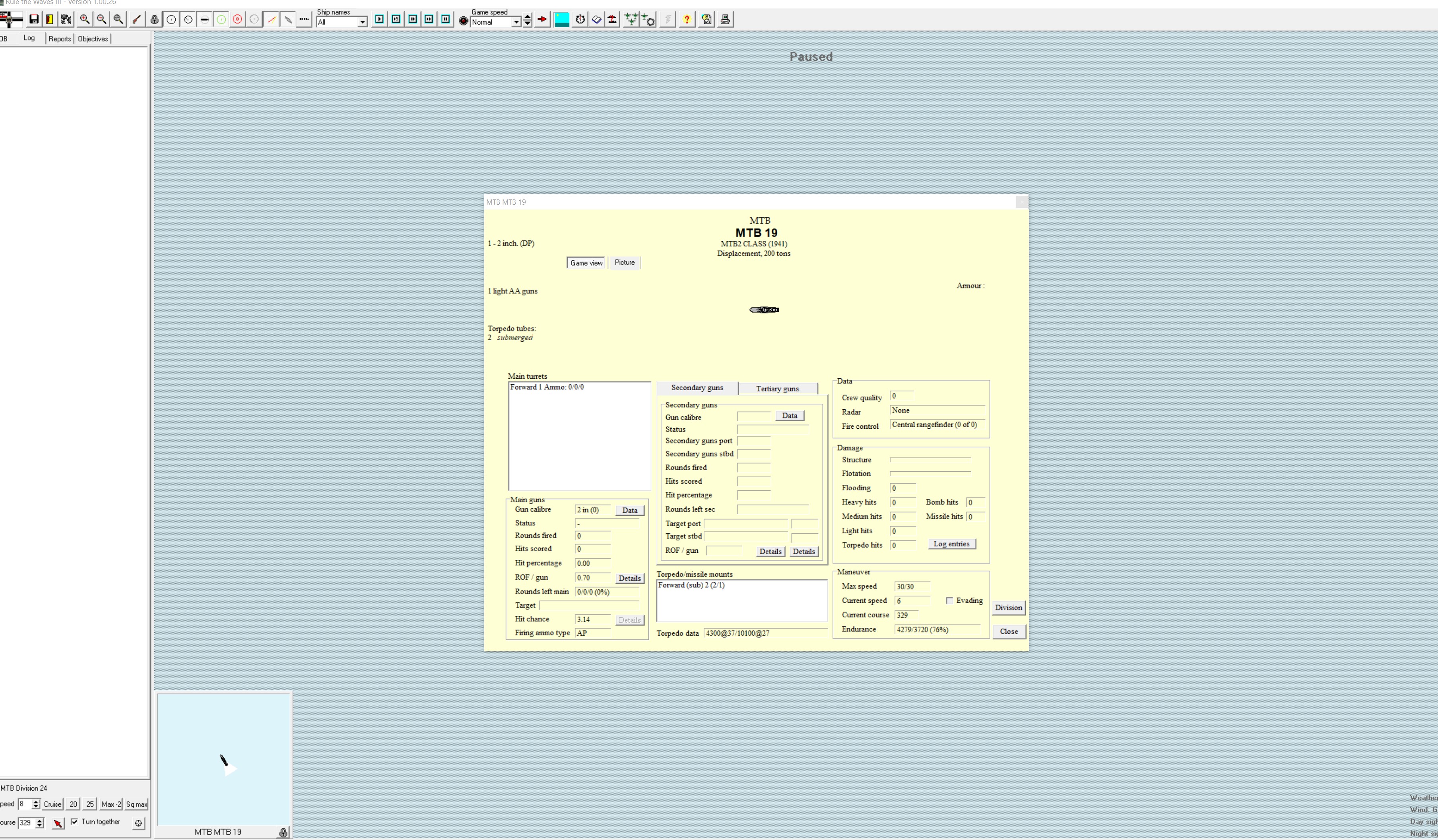The image size is (1438, 840).
Task: Switch to the Reports tab
Action: [x=59, y=39]
